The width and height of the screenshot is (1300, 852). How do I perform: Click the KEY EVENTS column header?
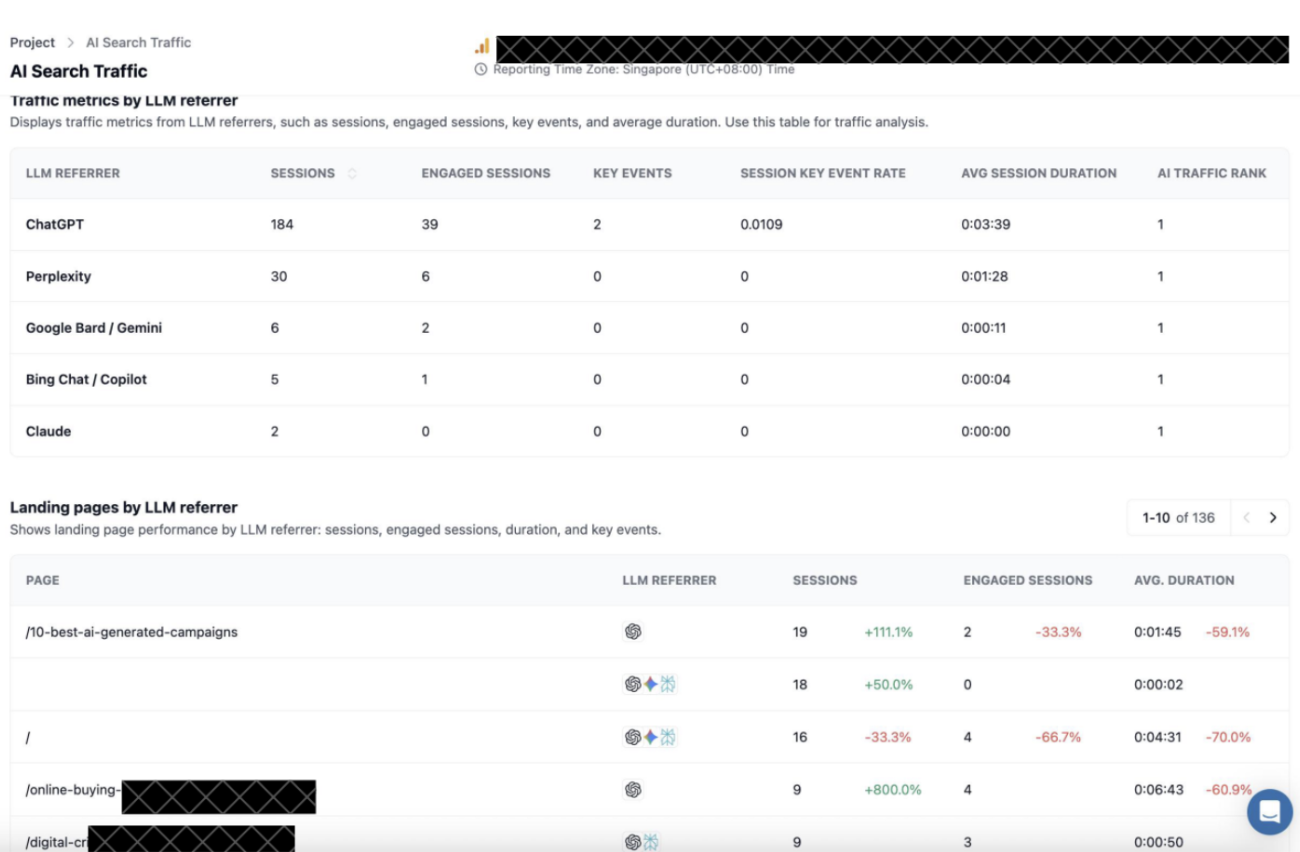point(632,174)
